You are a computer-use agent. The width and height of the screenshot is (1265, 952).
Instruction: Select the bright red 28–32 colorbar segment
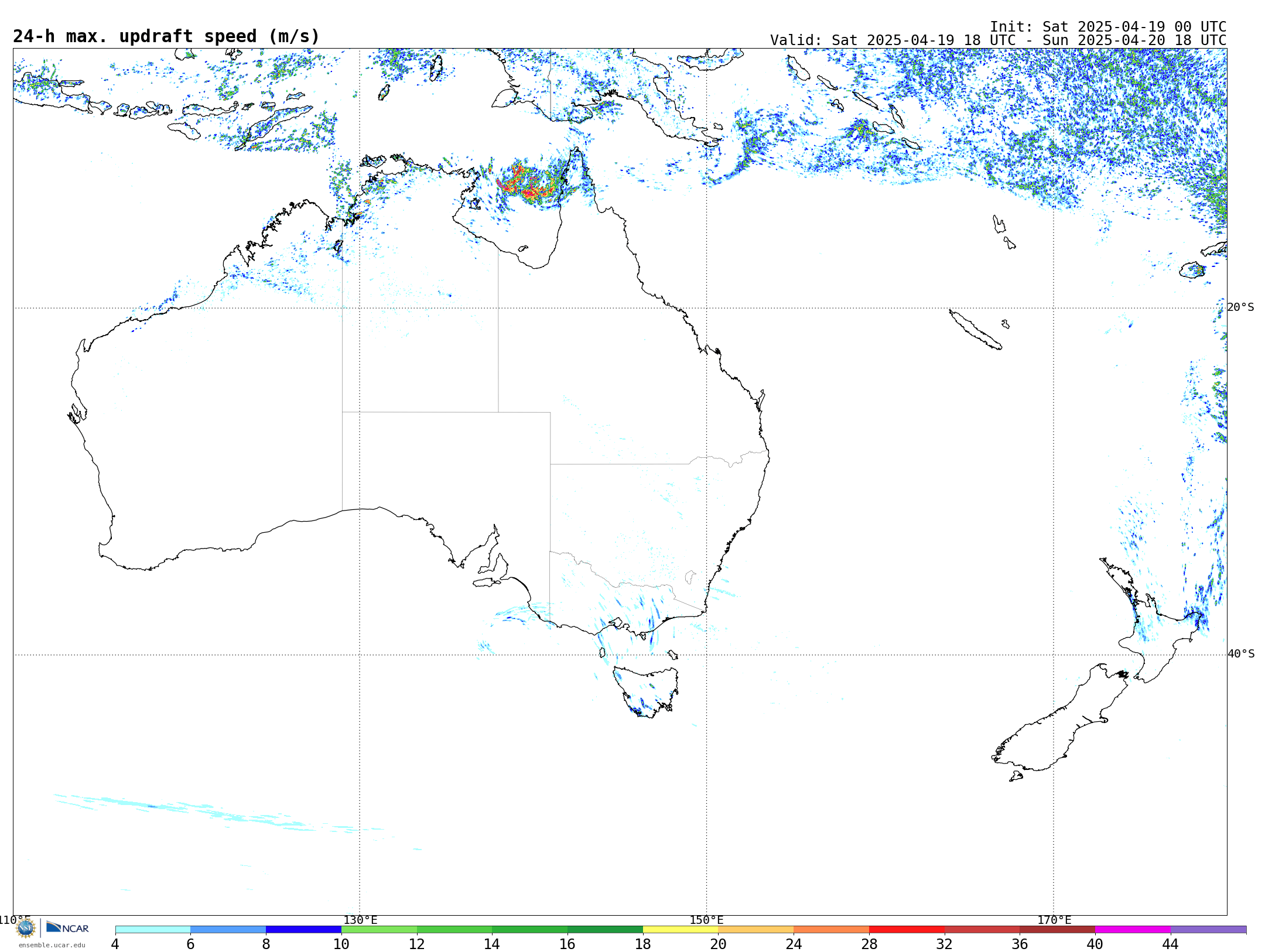click(x=907, y=929)
